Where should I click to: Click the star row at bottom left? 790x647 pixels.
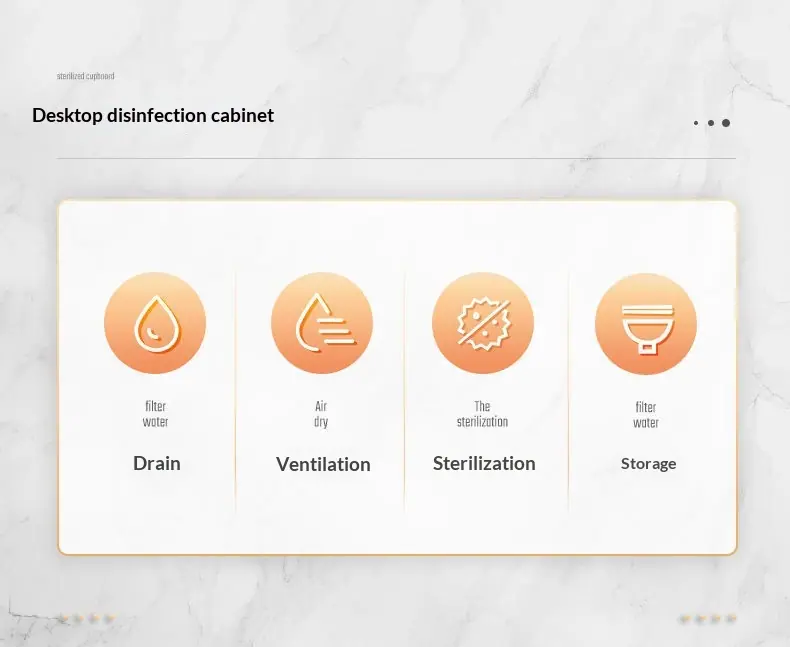point(85,619)
